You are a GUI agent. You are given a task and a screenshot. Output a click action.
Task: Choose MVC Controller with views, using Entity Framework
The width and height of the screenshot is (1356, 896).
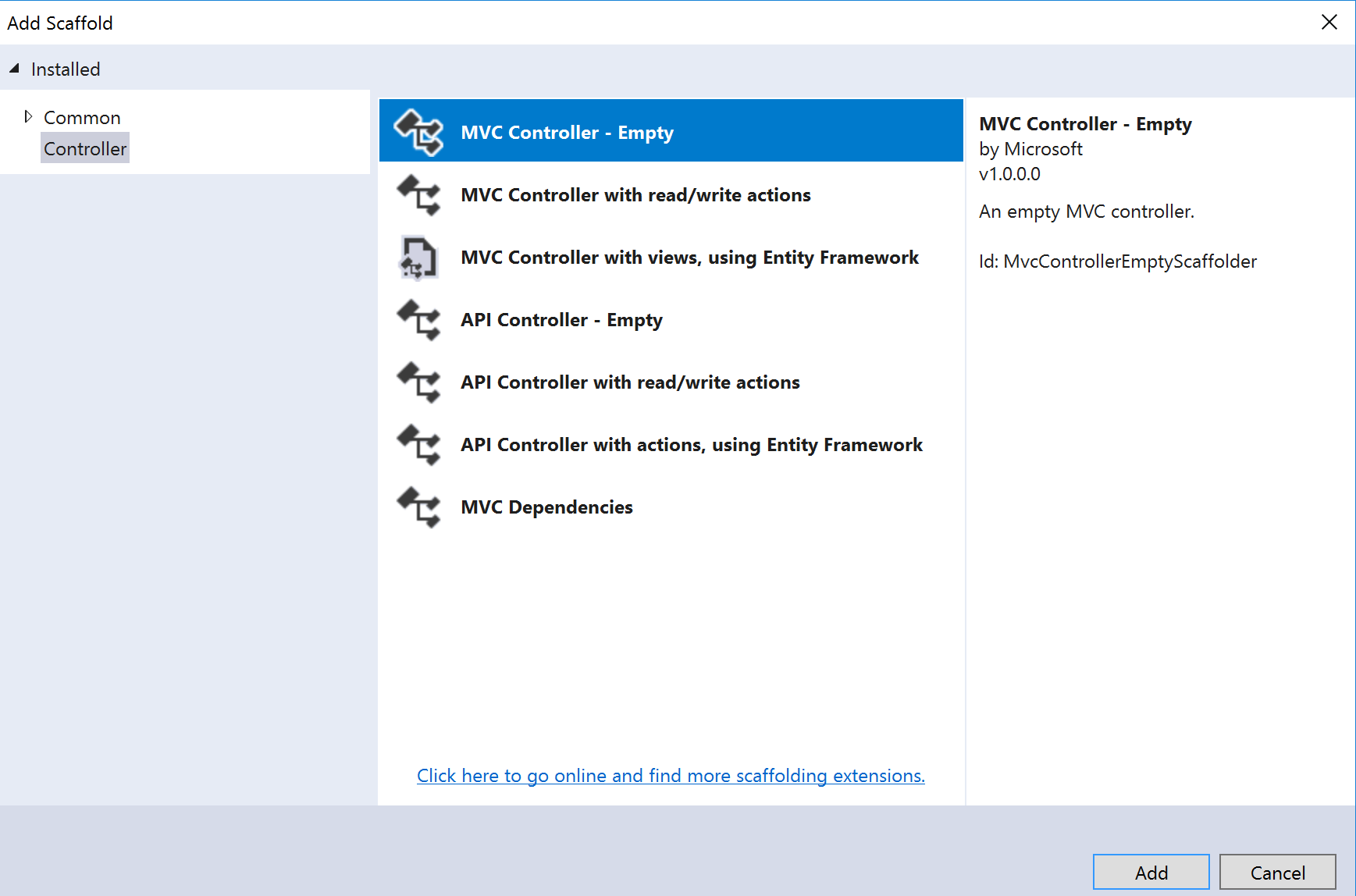click(x=671, y=258)
